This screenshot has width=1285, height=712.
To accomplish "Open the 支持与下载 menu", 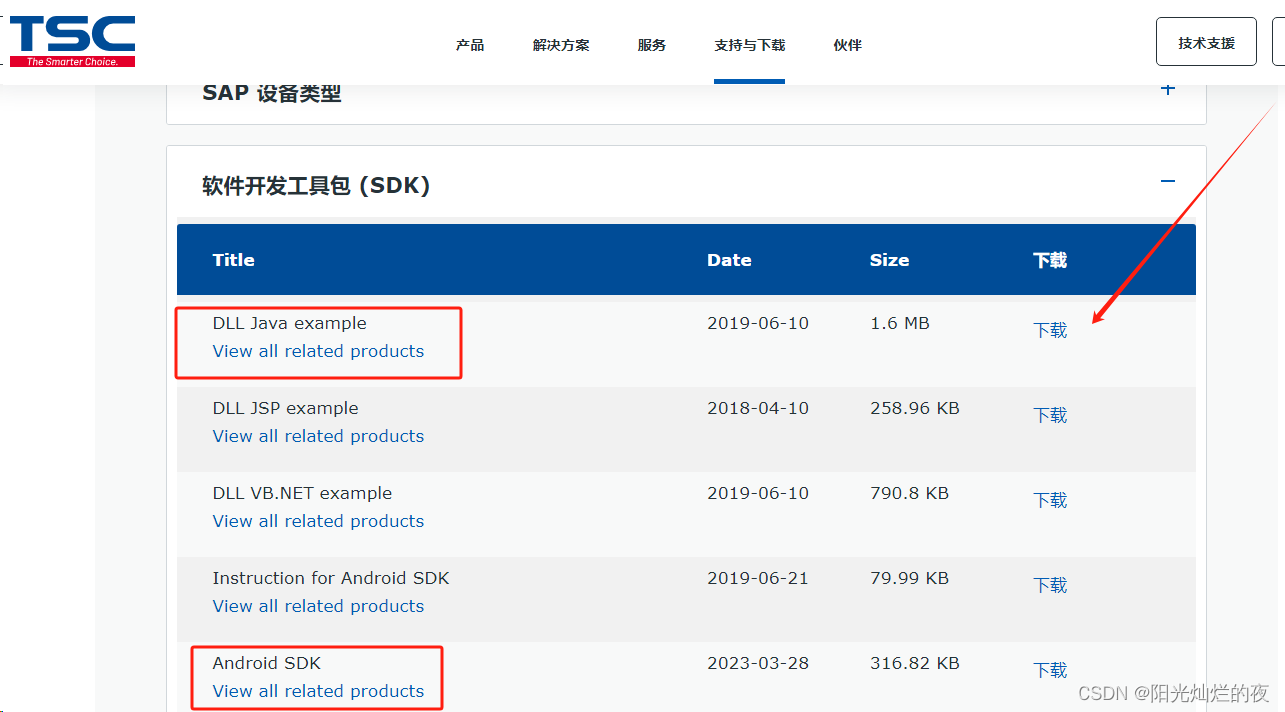I will [x=749, y=44].
